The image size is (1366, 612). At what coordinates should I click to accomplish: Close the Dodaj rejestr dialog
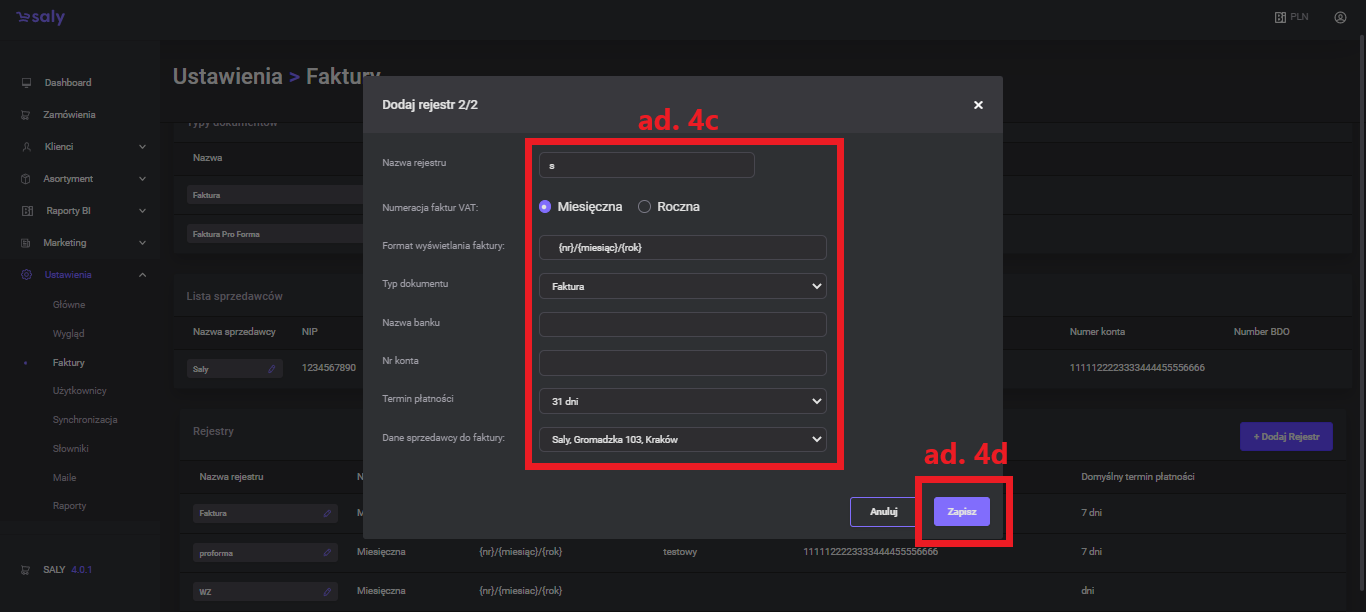click(x=978, y=105)
